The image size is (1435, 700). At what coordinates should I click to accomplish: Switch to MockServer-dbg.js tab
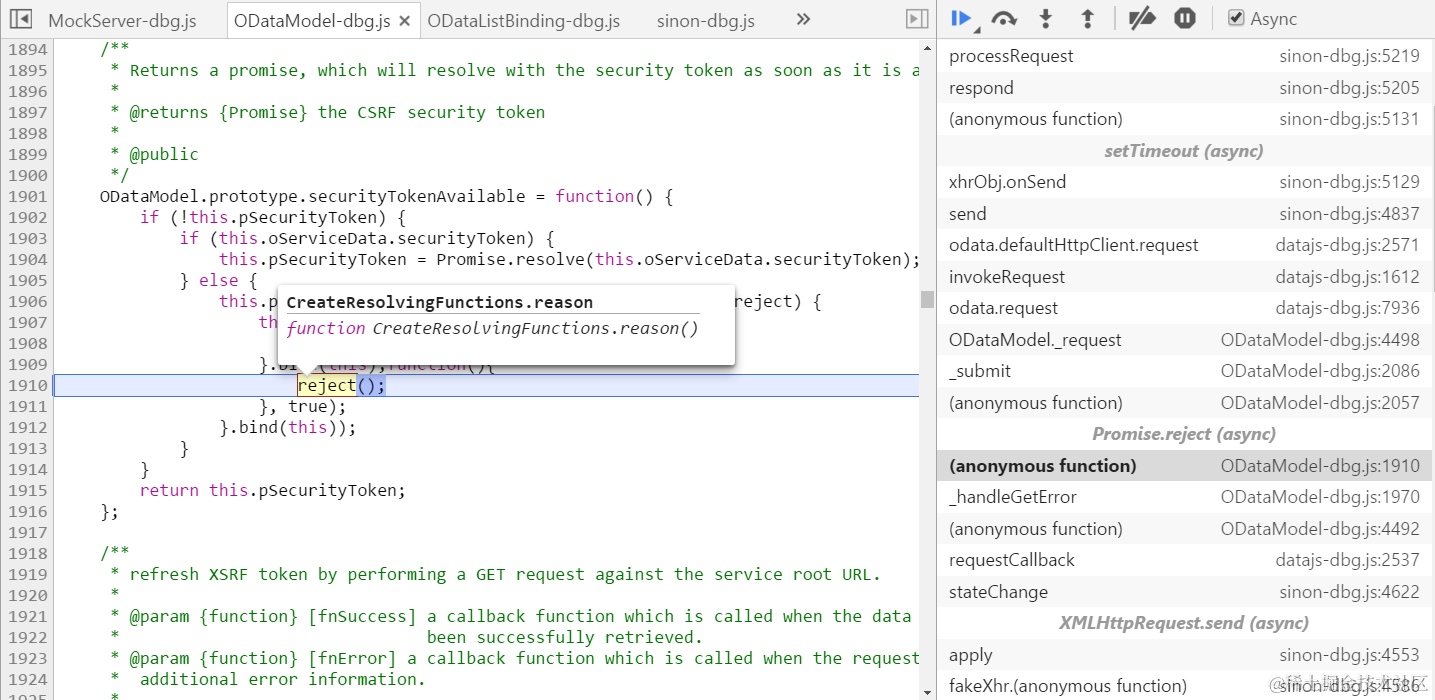pos(122,20)
